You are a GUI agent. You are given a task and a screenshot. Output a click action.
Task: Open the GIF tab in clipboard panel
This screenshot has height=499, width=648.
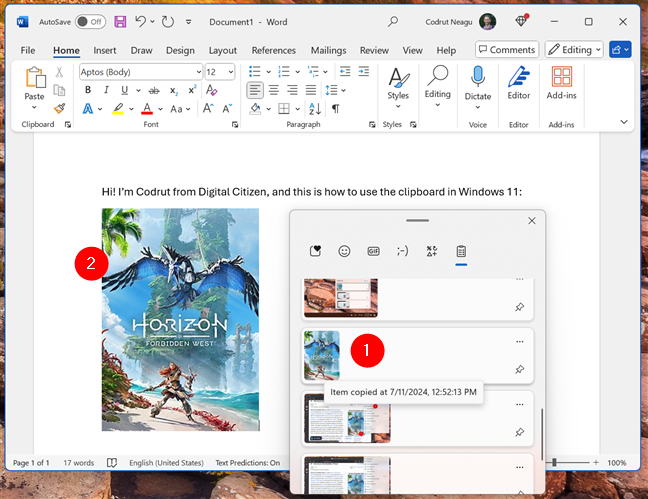(x=373, y=251)
